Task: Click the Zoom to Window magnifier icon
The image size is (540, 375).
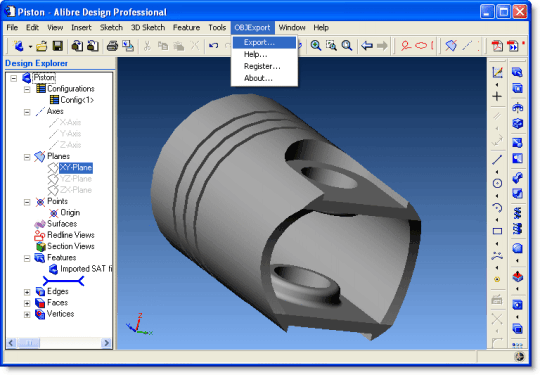Action: coord(331,46)
